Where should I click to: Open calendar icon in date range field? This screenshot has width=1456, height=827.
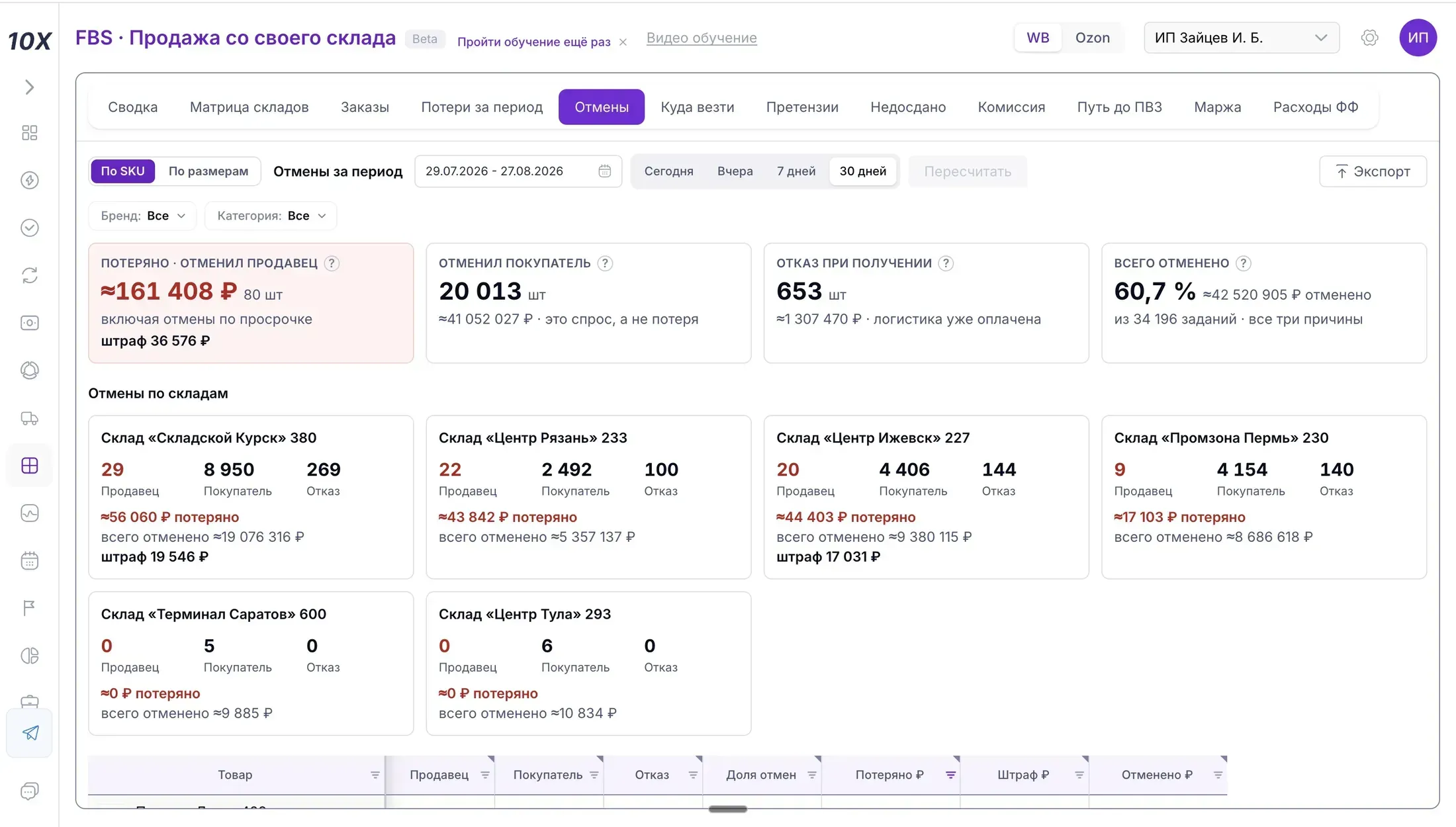tap(604, 171)
